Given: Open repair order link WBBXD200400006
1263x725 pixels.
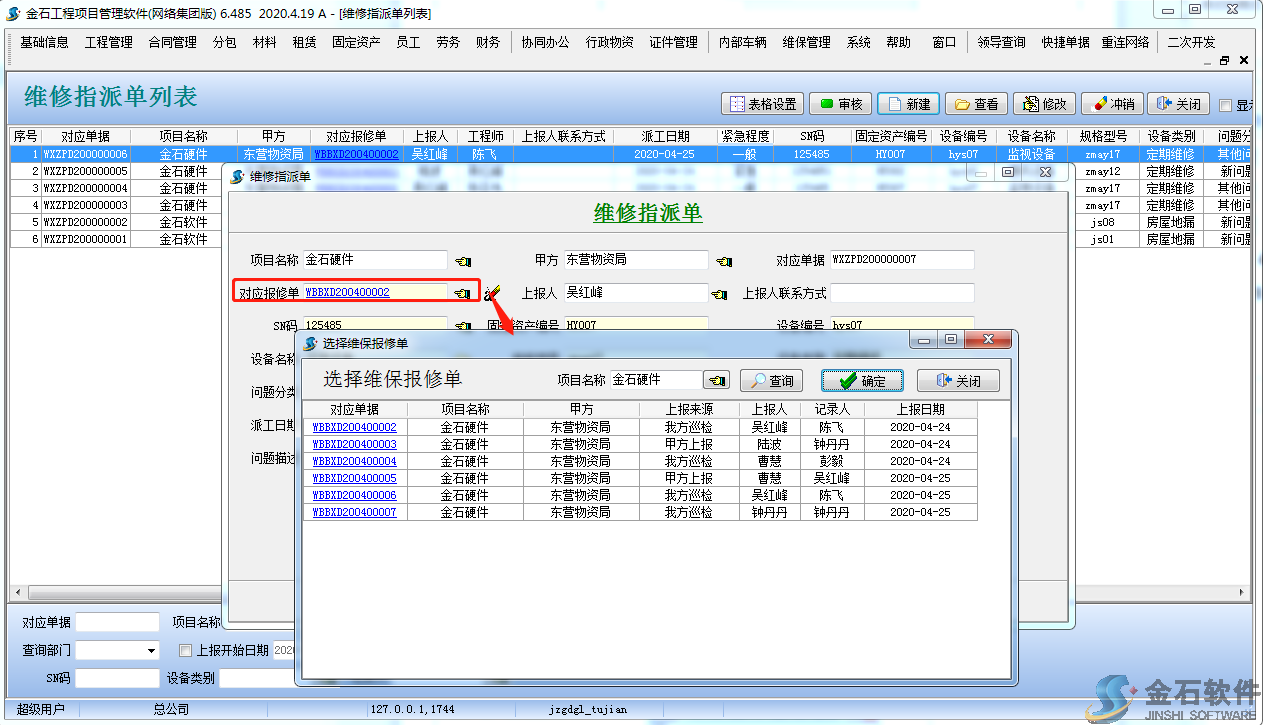Looking at the screenshot, I should tap(355, 495).
